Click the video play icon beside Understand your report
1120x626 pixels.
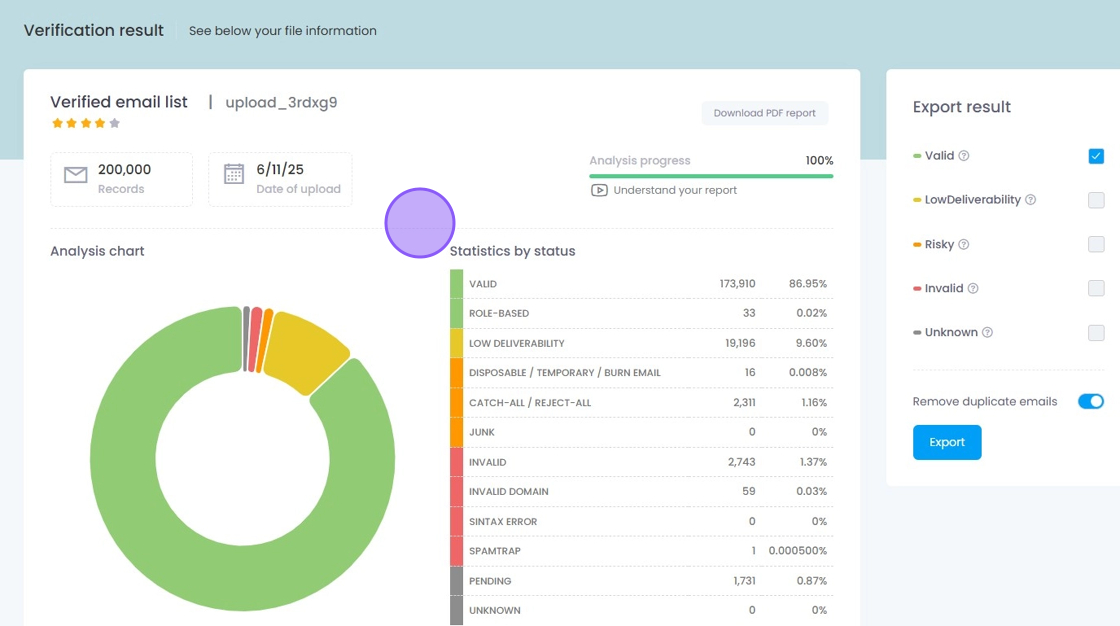599,190
